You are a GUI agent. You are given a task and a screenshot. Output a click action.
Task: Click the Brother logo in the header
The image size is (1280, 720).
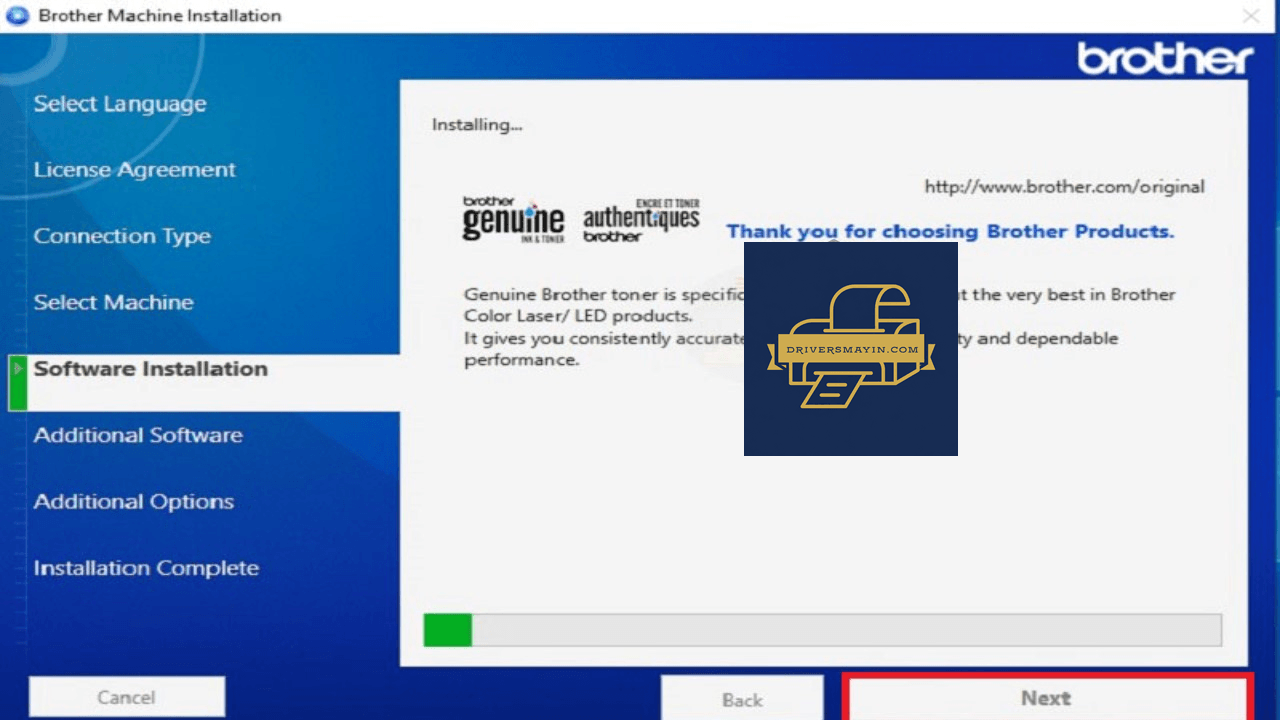coord(1165,59)
